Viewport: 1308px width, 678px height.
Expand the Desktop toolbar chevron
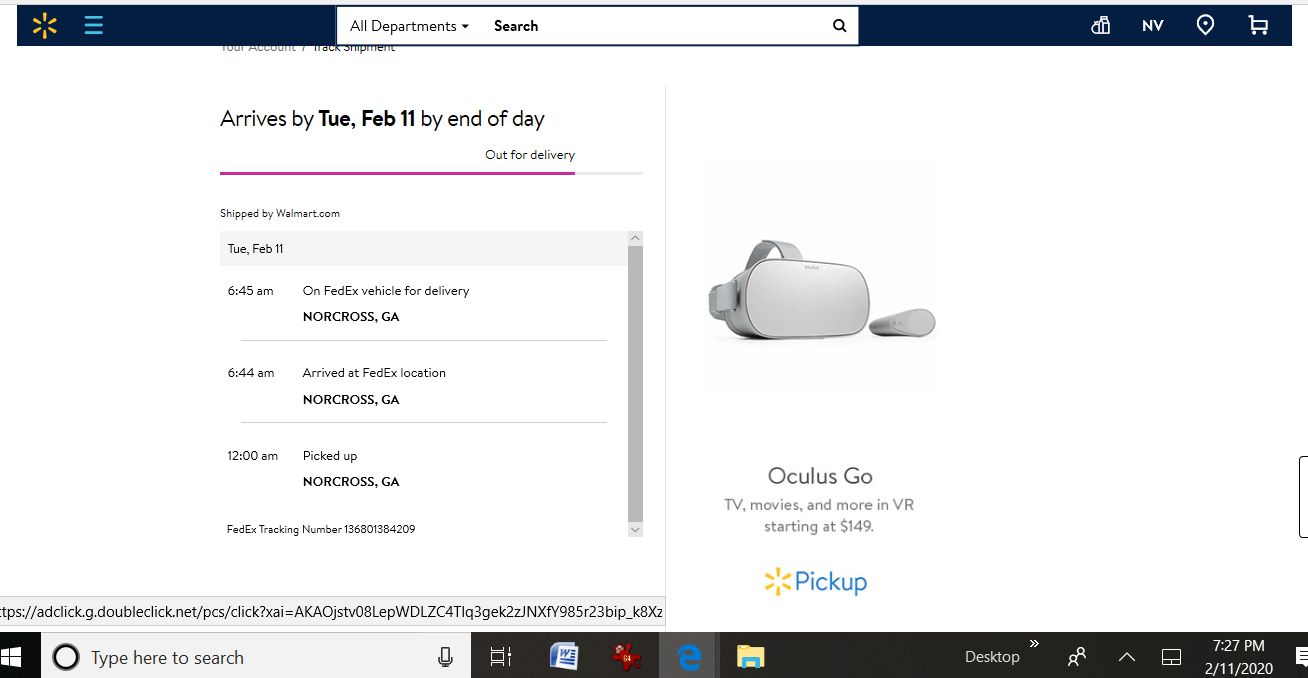(x=1034, y=644)
